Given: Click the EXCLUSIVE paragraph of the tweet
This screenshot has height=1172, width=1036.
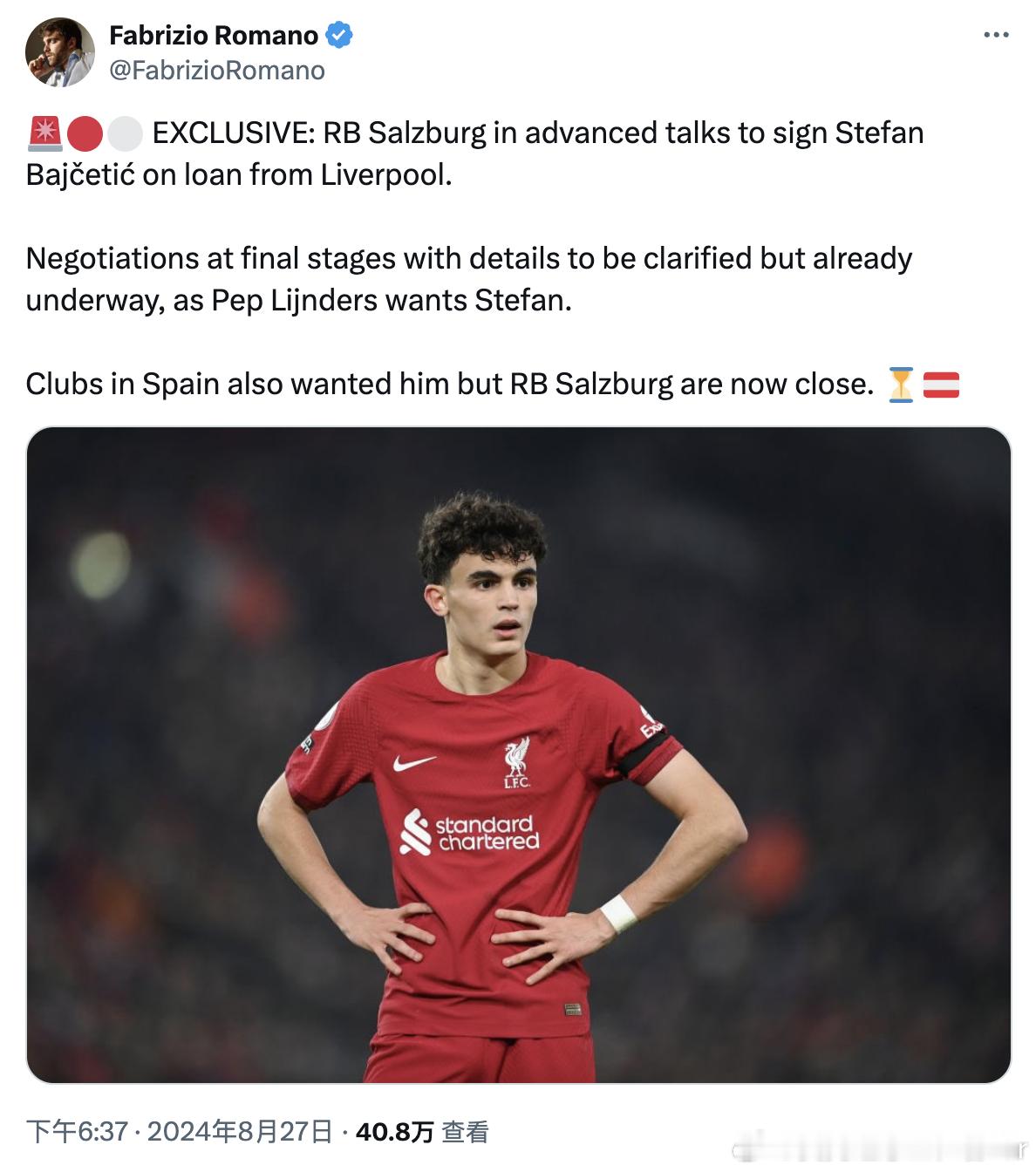Looking at the screenshot, I should click(x=475, y=154).
